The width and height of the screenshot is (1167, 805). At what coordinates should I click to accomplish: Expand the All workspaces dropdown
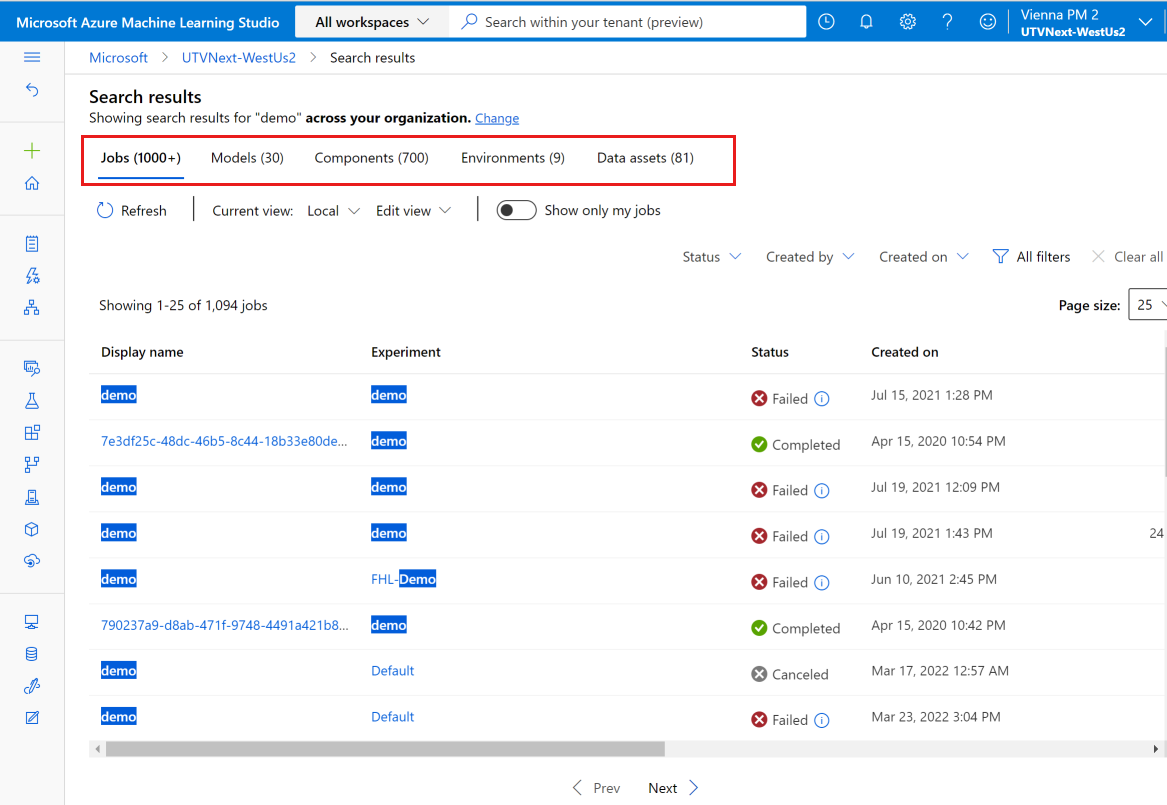[x=372, y=22]
